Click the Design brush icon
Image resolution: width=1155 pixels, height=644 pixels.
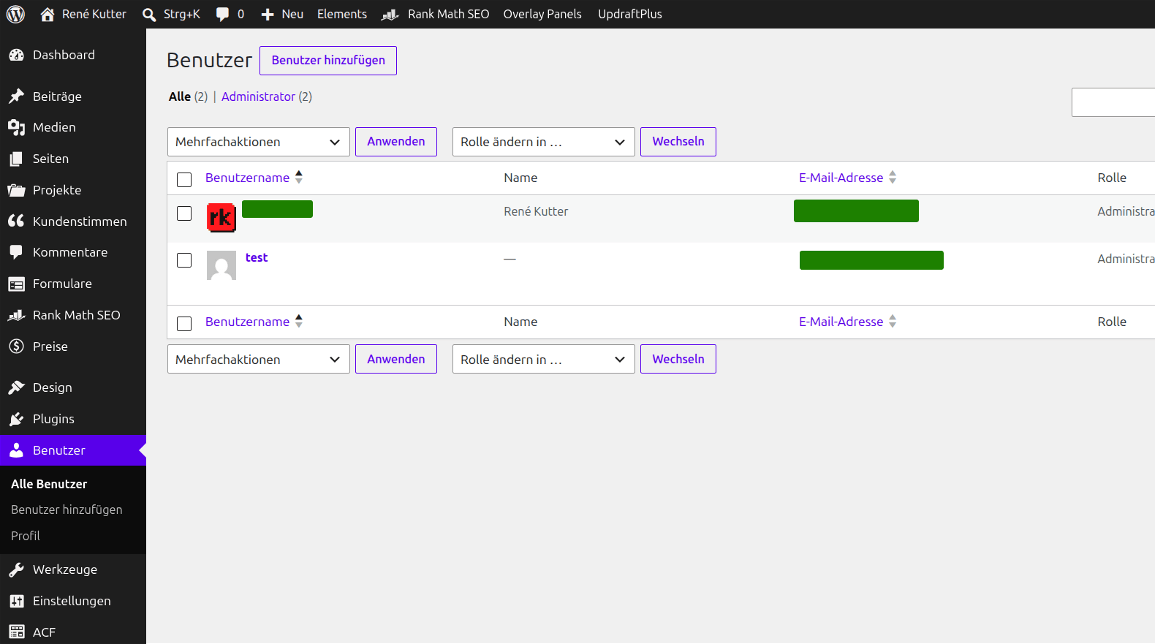pyautogui.click(x=16, y=388)
